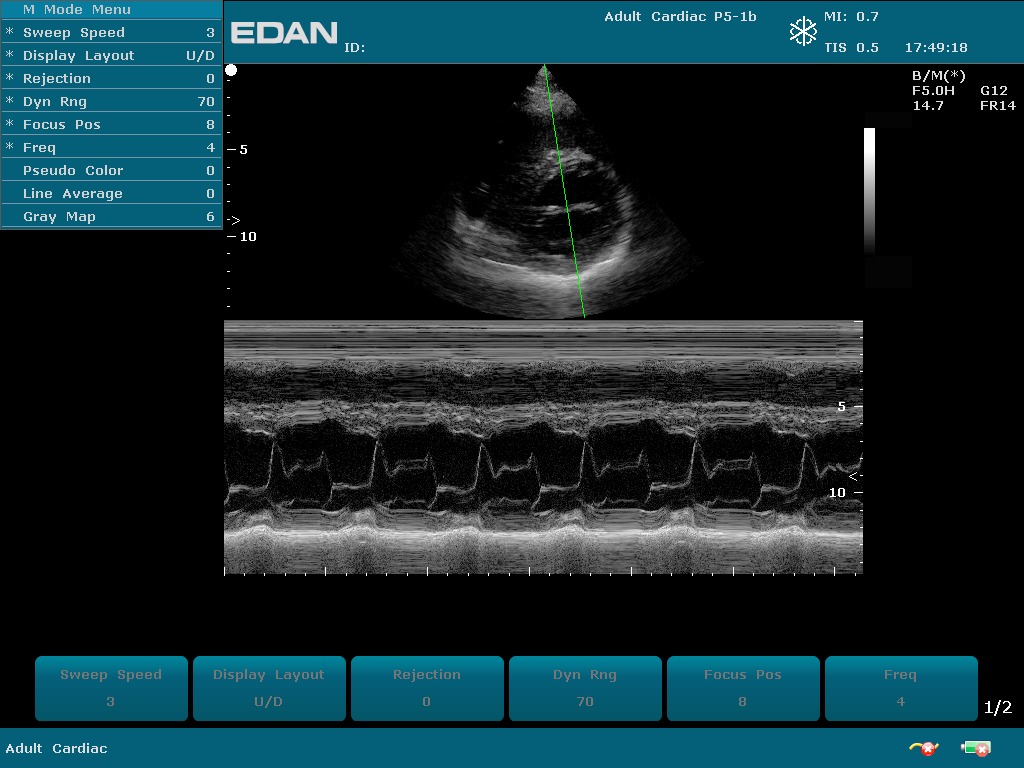Click the white probe orientation dot
Viewport: 1024px width, 768px height.
[x=231, y=70]
